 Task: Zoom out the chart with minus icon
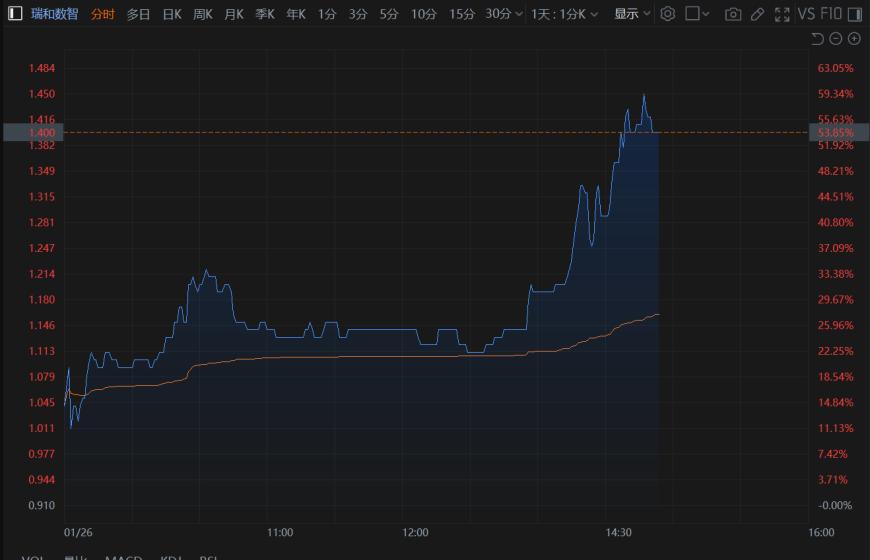coord(836,38)
